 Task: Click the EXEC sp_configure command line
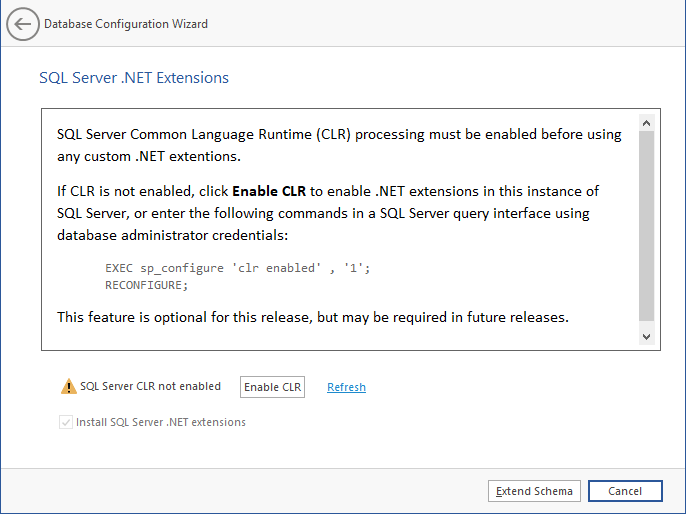237,269
